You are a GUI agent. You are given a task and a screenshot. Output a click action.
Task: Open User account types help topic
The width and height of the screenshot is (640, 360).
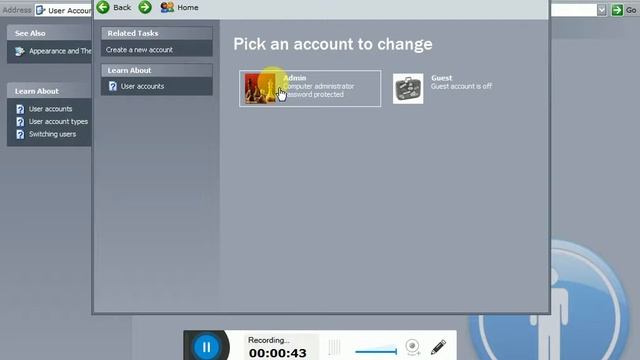58,122
